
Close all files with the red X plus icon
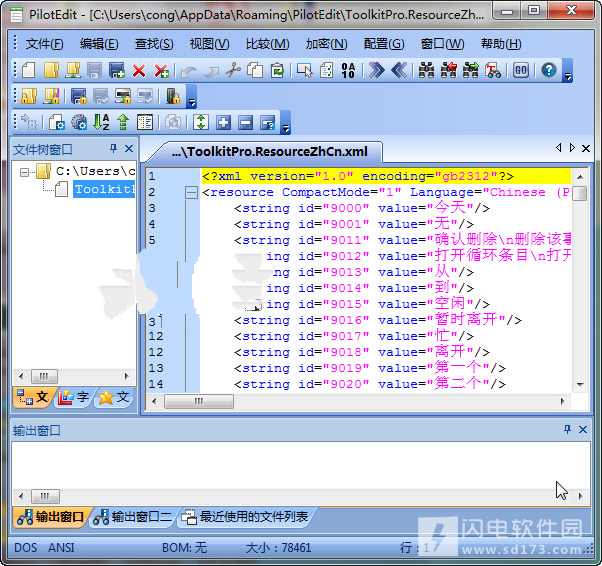[161, 71]
